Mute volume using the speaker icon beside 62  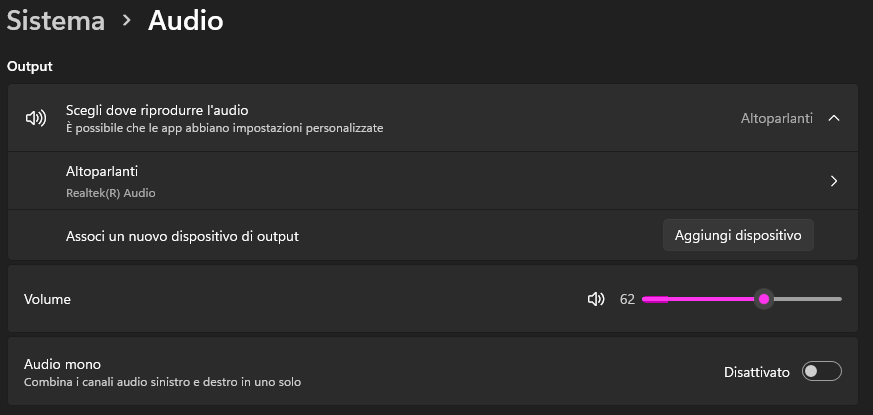point(596,299)
